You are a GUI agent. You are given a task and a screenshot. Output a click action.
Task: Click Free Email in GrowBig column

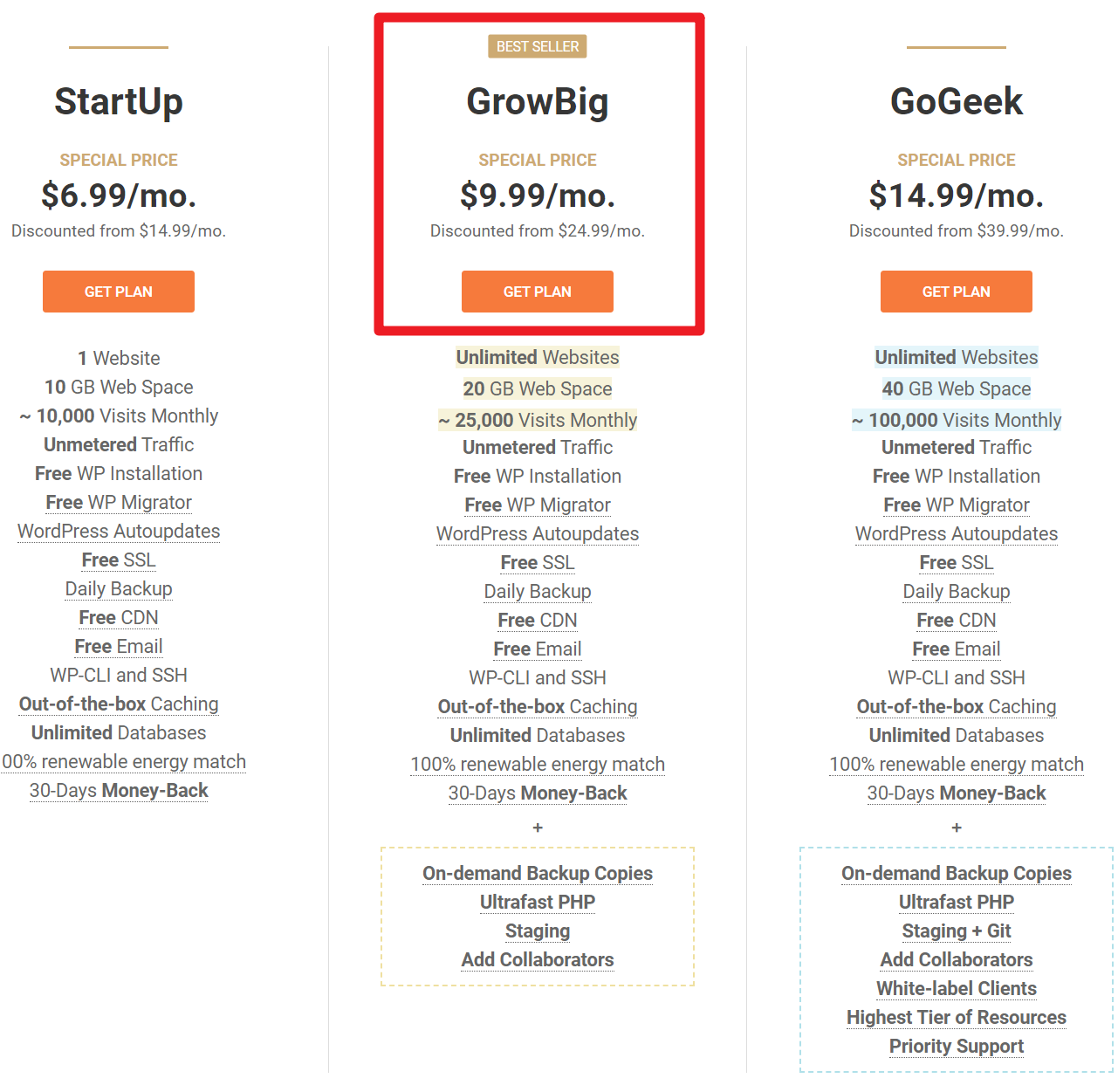pos(538,649)
